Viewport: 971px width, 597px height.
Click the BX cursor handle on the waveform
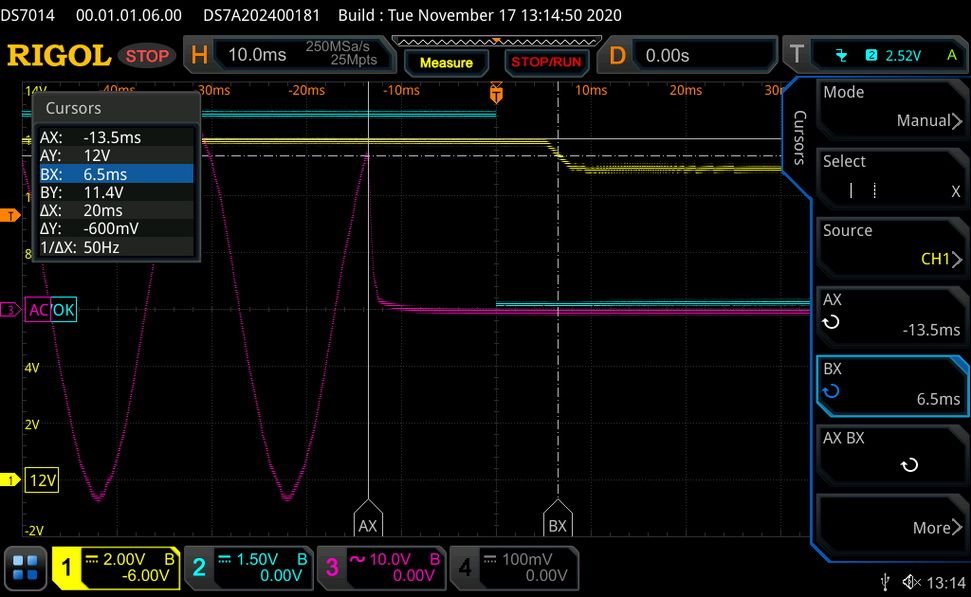coord(557,519)
